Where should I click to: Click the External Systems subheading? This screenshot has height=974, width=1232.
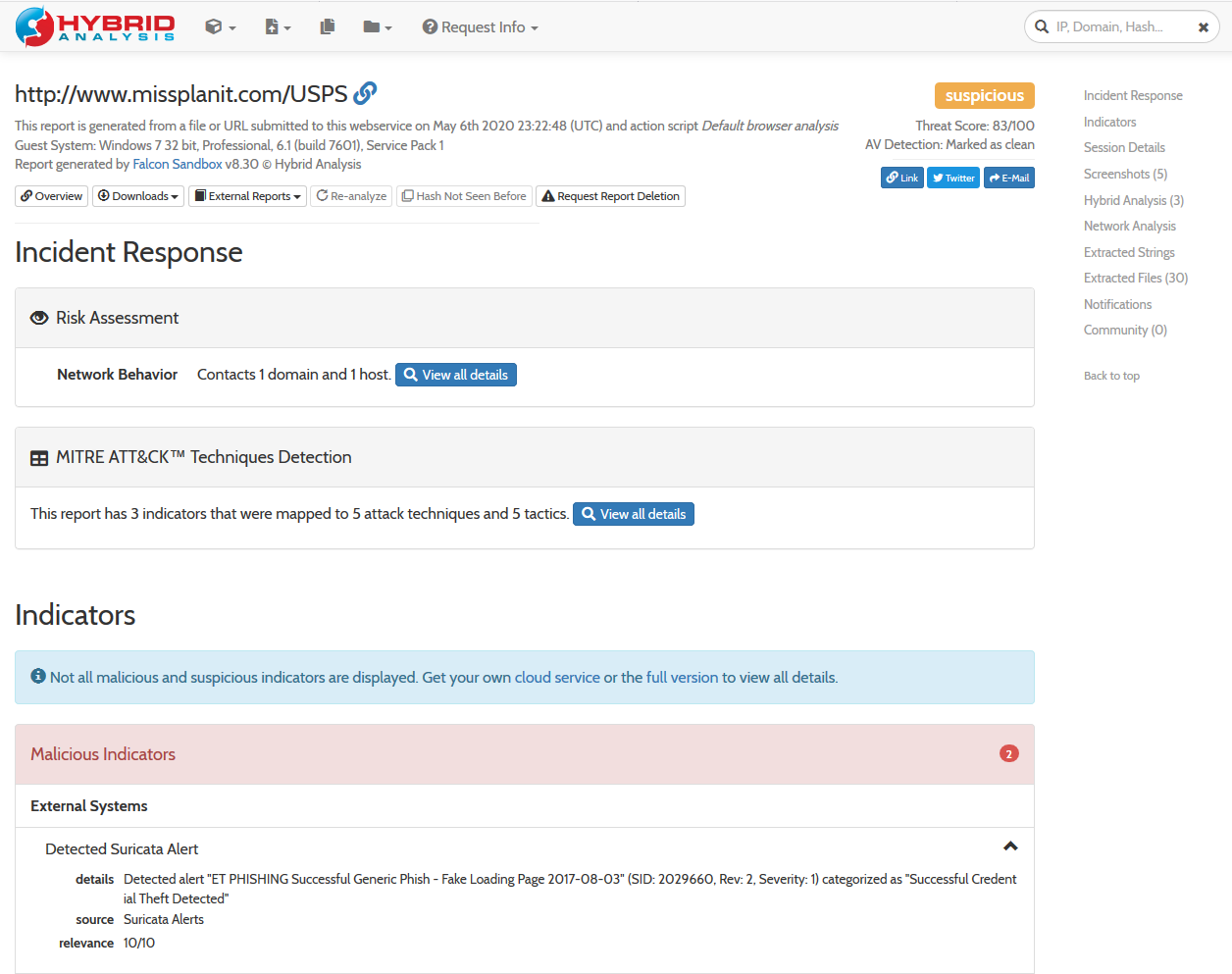point(89,806)
